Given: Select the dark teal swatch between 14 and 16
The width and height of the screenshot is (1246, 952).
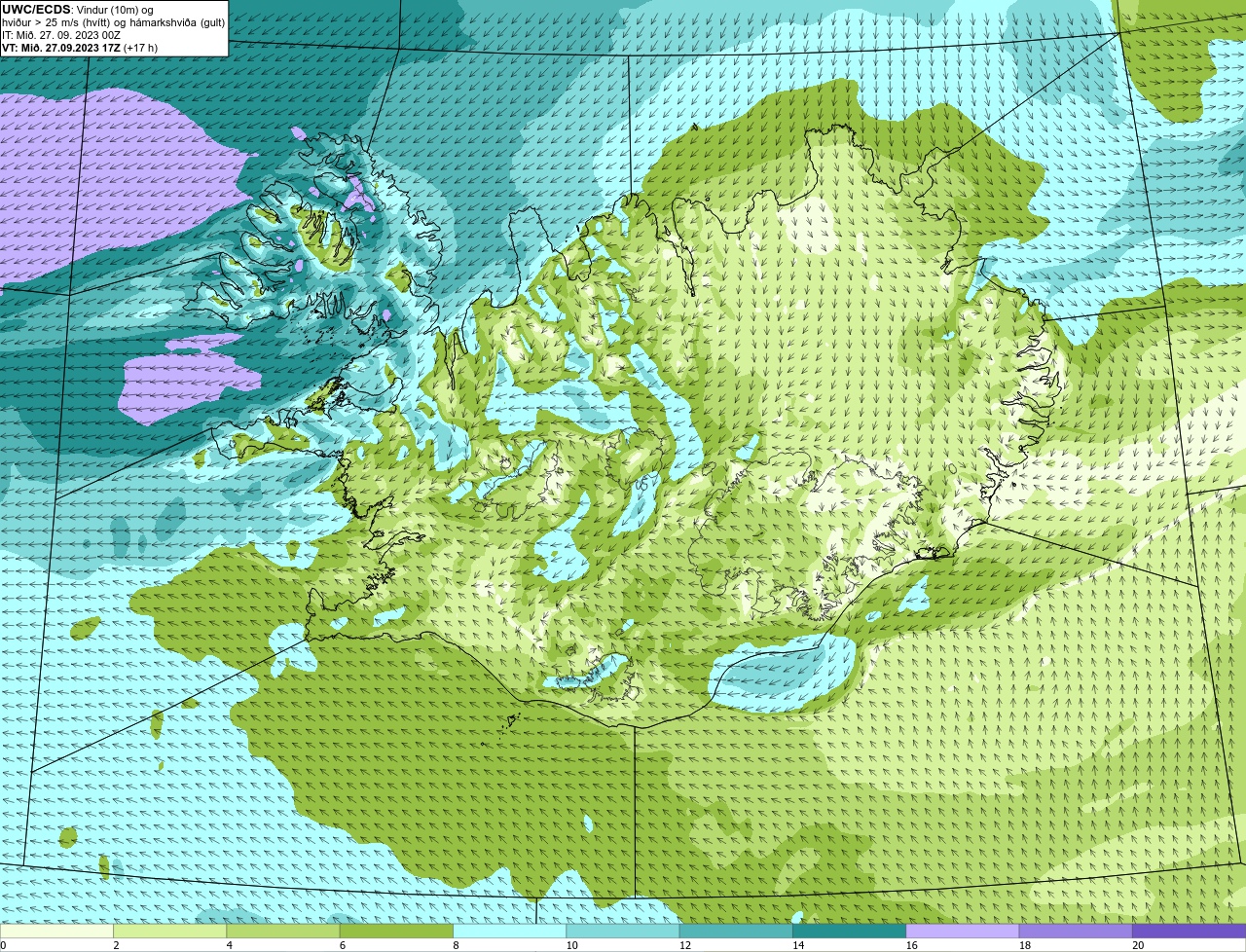Looking at the screenshot, I should [x=850, y=932].
